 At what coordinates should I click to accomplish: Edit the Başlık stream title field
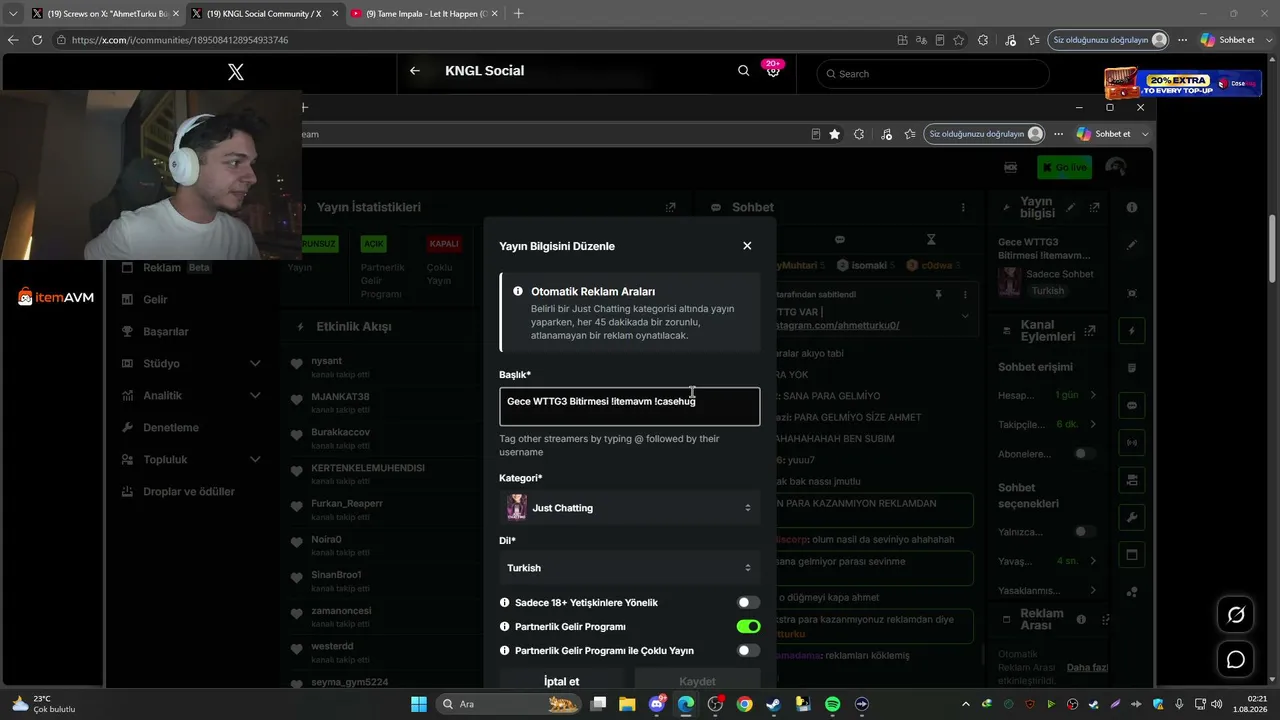point(629,406)
